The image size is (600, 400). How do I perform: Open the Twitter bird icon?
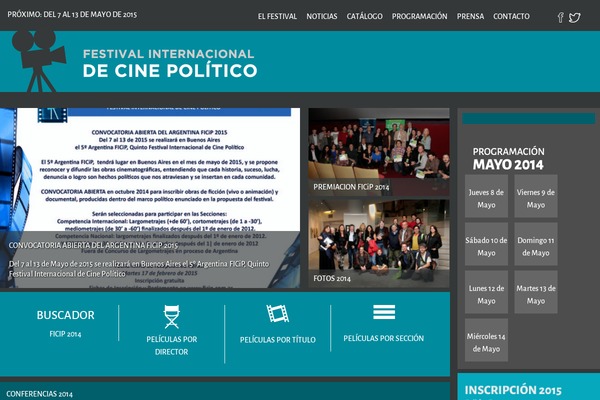[574, 18]
